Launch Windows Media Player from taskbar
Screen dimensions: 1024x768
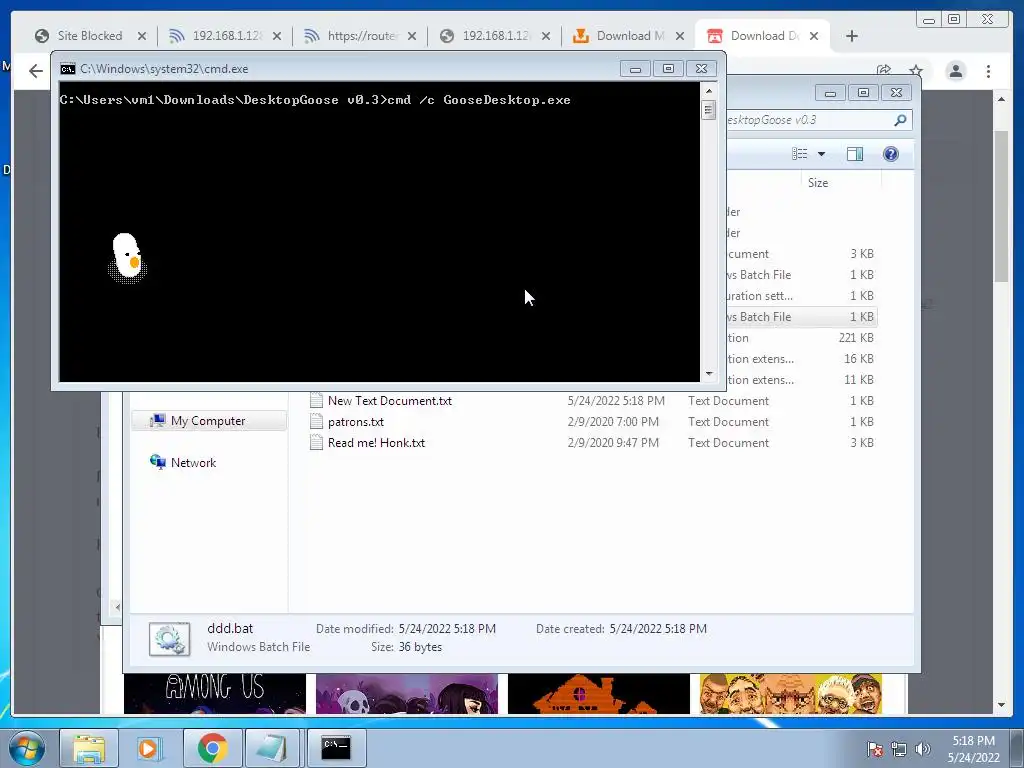pos(150,748)
